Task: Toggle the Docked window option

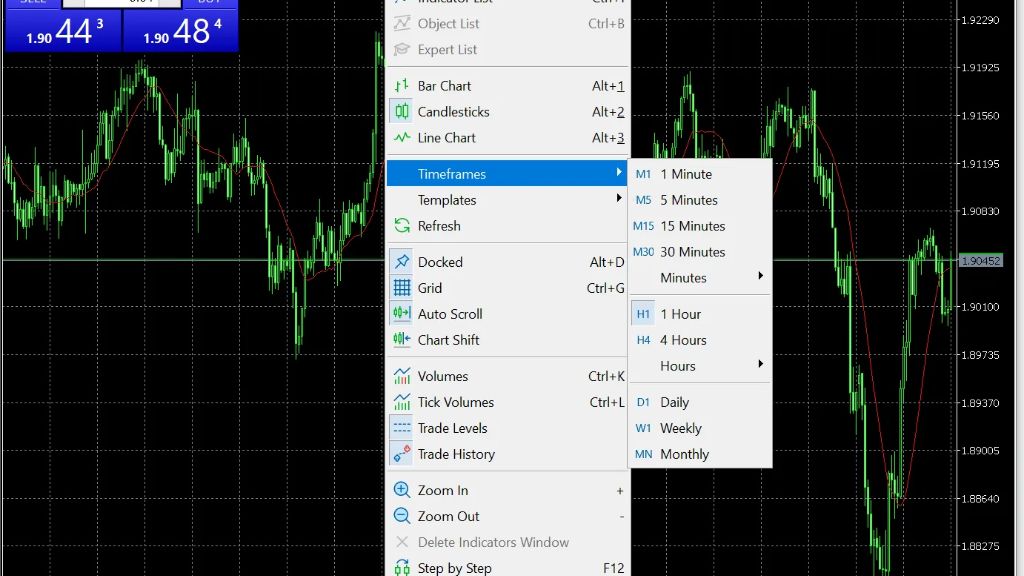Action: click(x=440, y=262)
